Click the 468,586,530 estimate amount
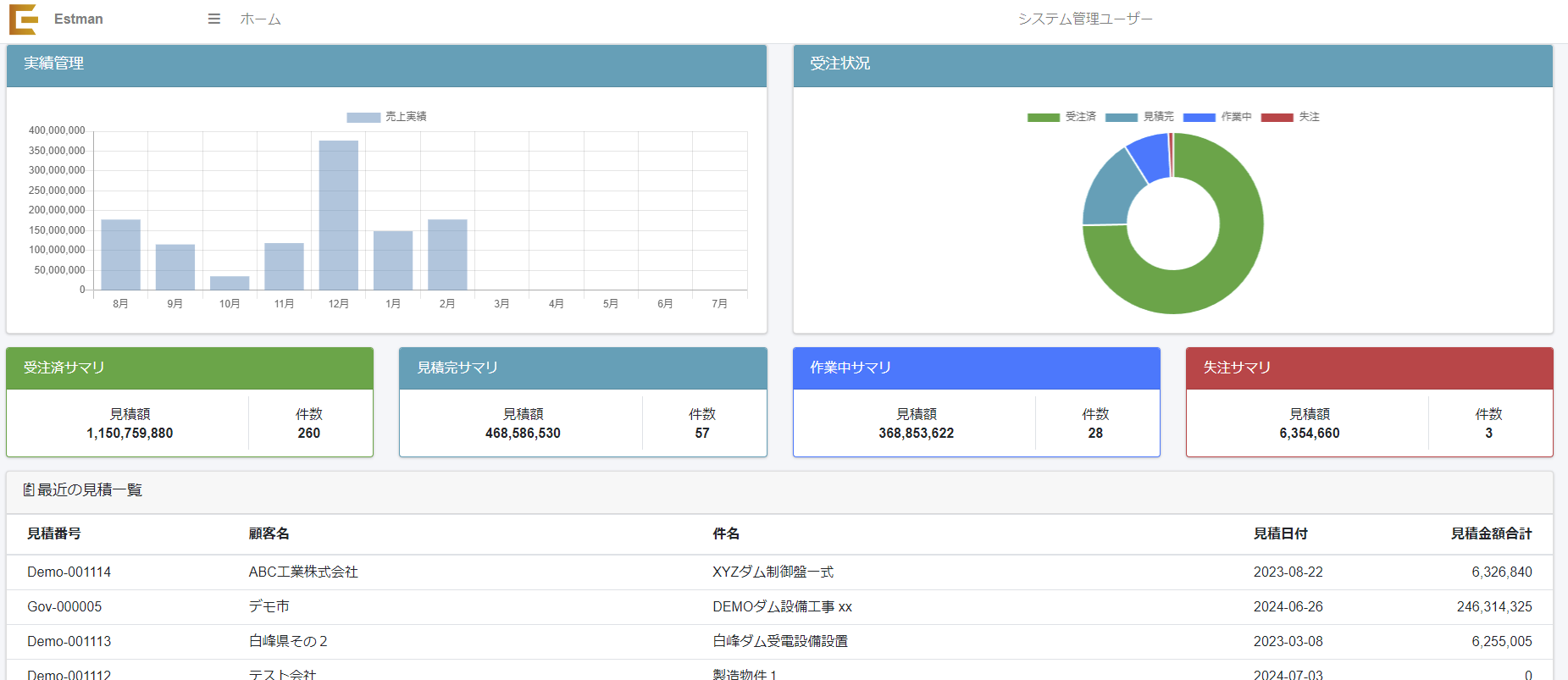1568x680 pixels. (523, 433)
